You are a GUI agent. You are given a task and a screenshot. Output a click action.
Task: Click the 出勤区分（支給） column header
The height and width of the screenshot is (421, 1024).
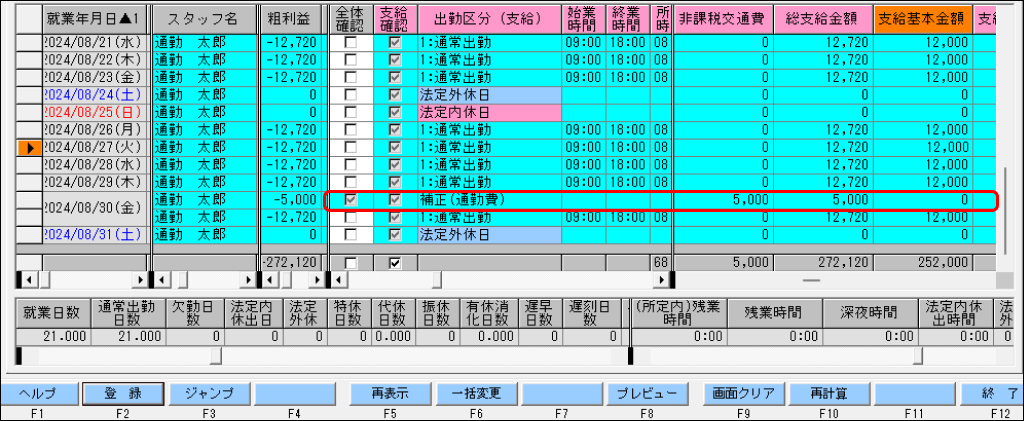490,19
